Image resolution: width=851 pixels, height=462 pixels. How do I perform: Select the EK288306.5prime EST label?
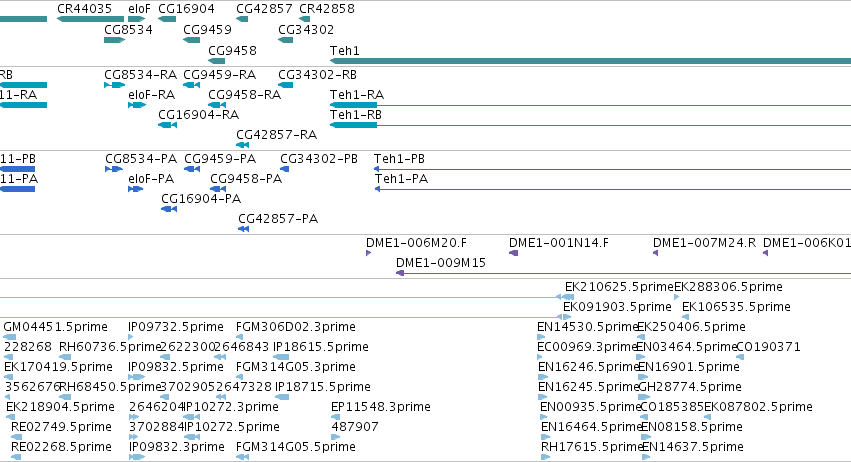pos(728,287)
